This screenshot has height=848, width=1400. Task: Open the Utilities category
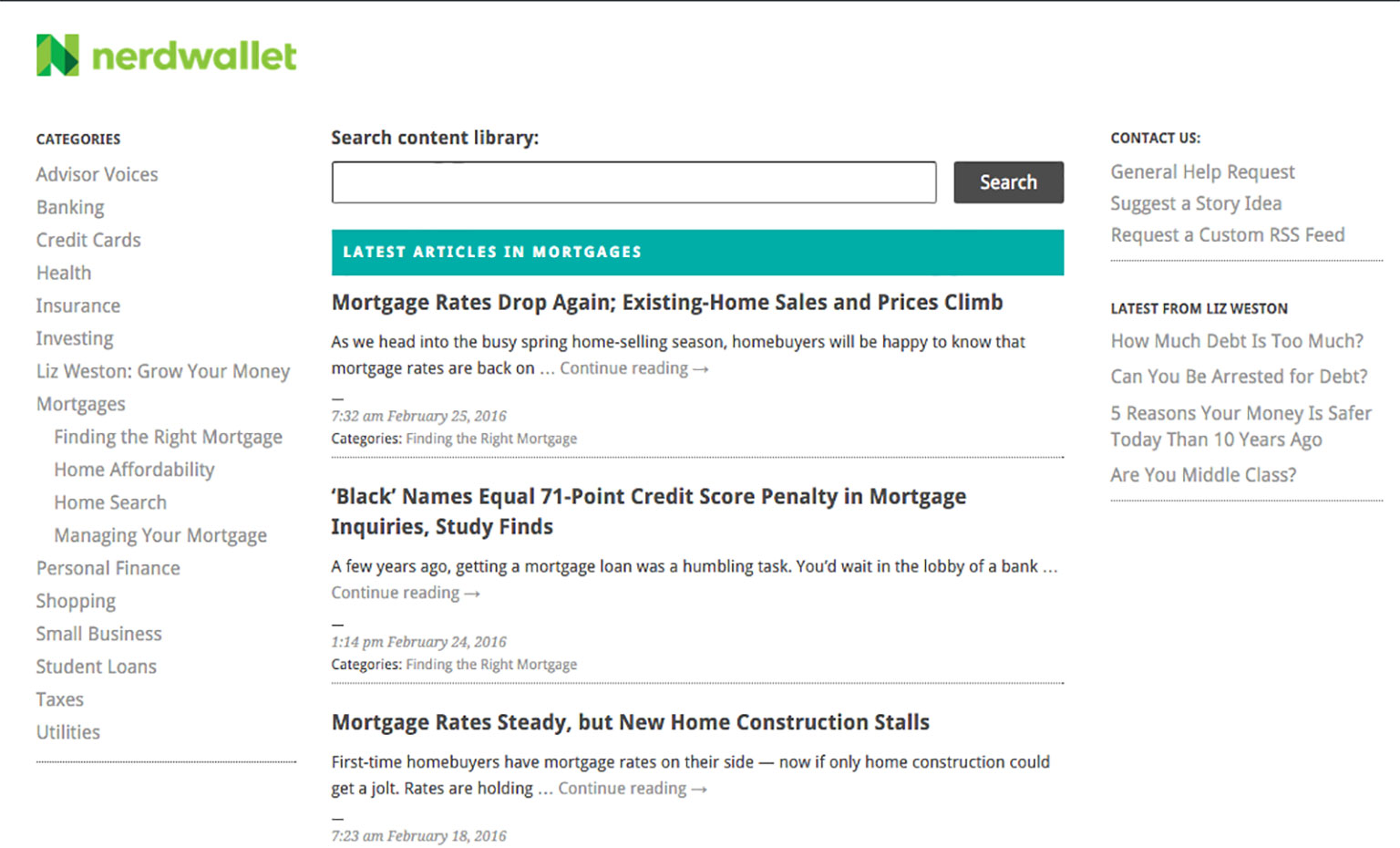click(67, 732)
